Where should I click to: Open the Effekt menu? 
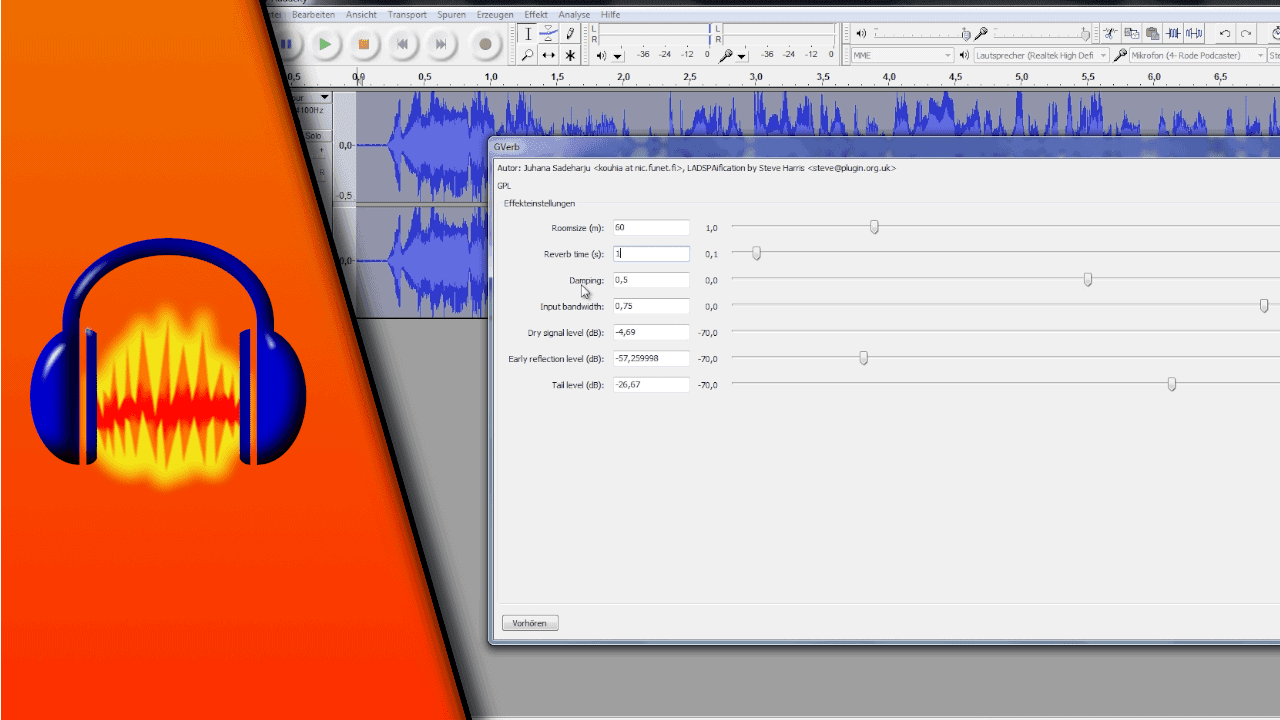pyautogui.click(x=536, y=15)
